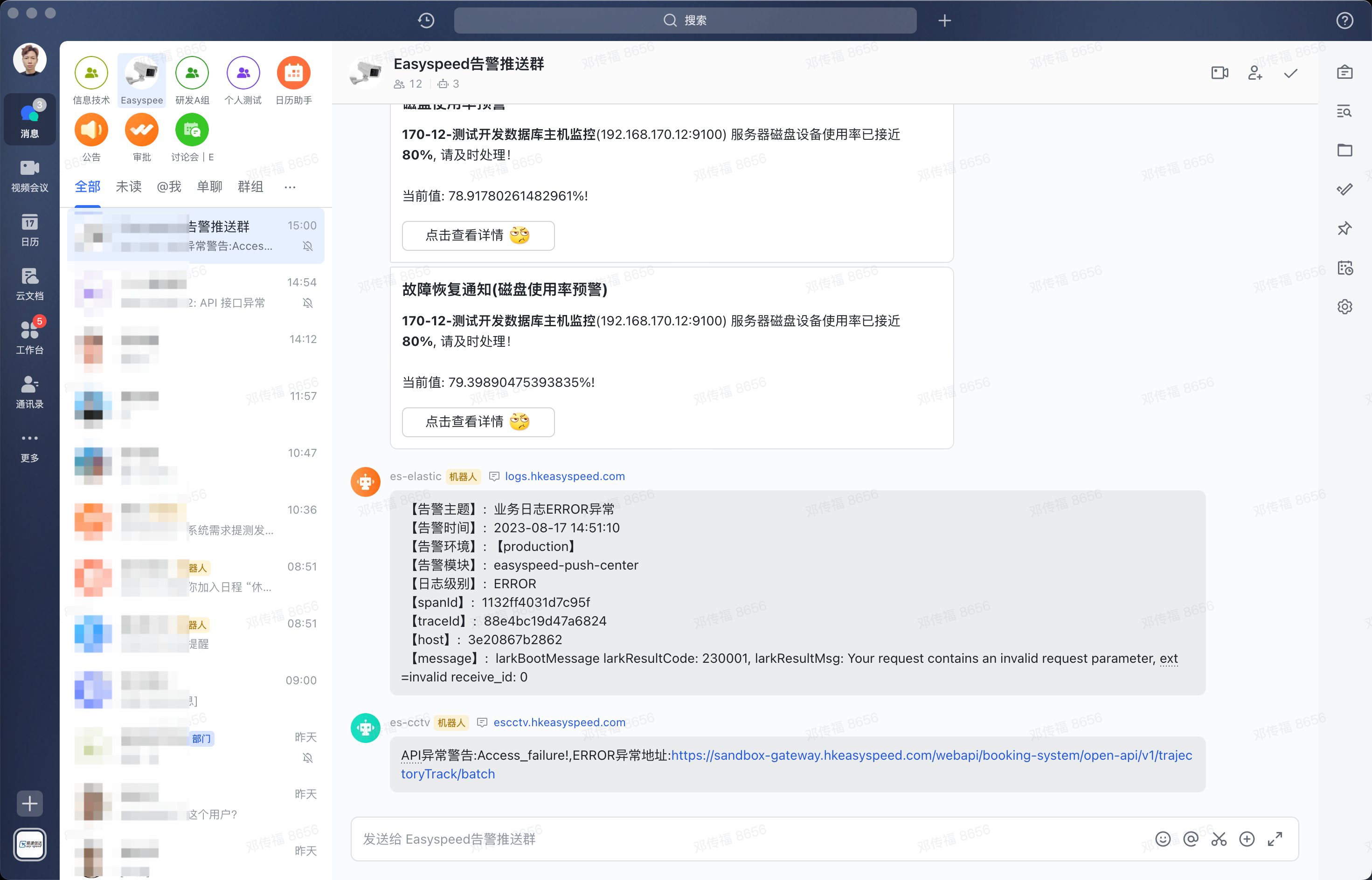This screenshot has height=880, width=1372.
Task: Expand 更多 more options in sidebar
Action: coord(30,447)
